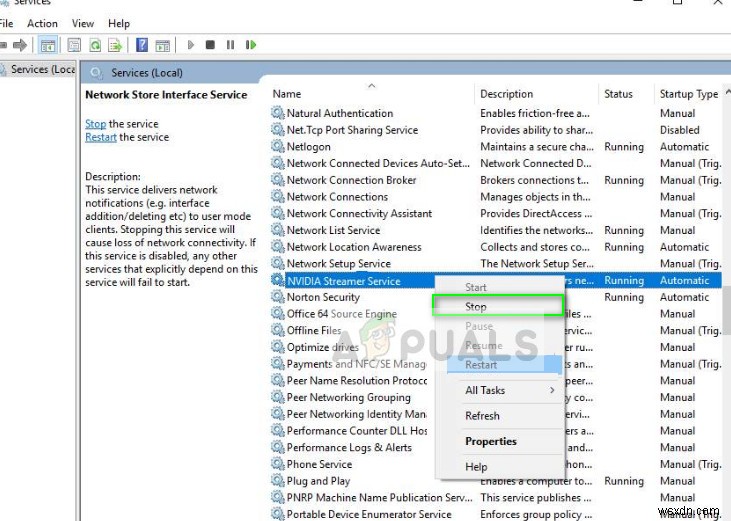The image size is (731, 521).
Task: Click the gear icon beside Norton Security
Action: click(278, 296)
